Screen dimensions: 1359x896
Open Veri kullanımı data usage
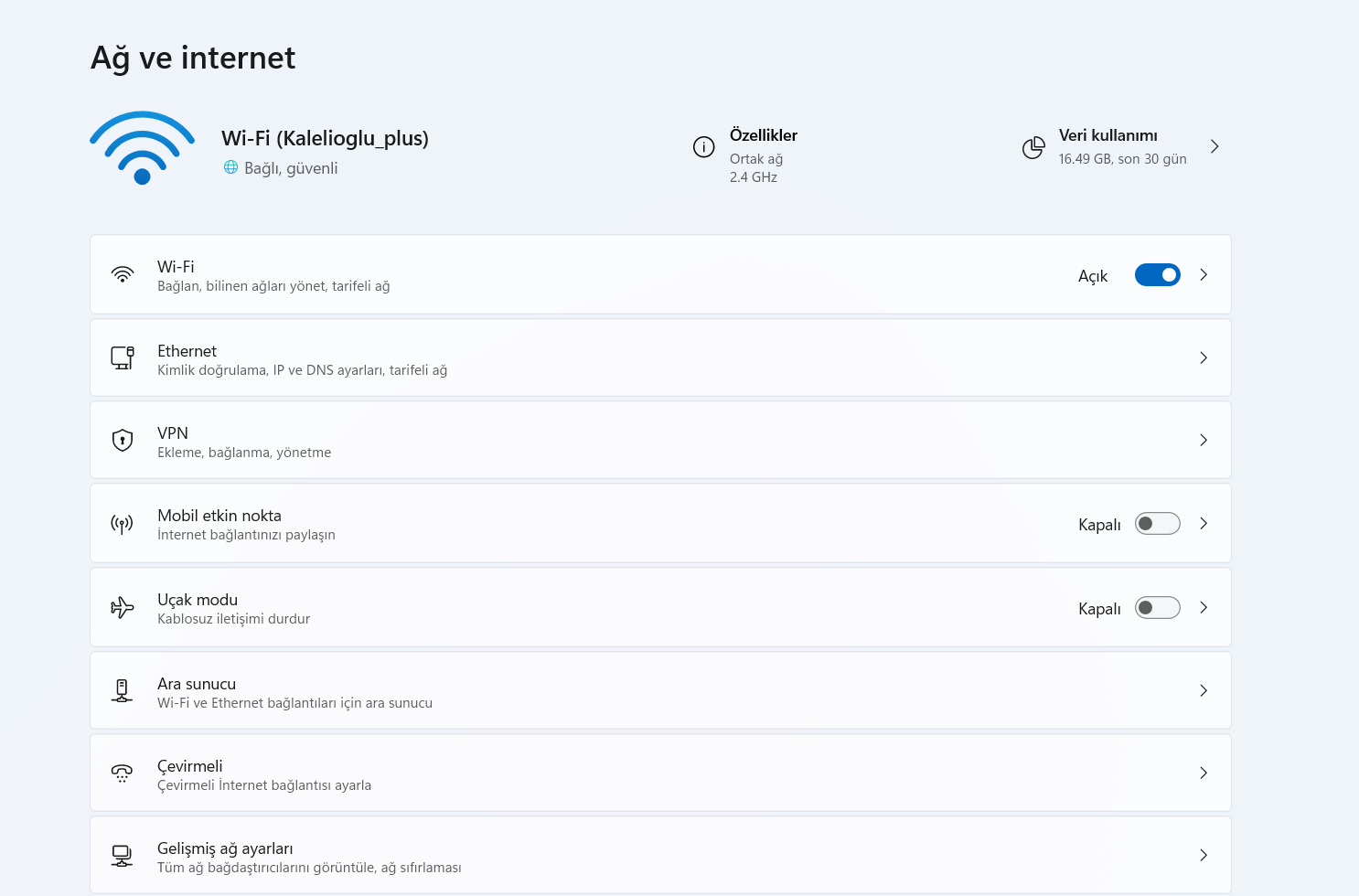coord(1108,135)
